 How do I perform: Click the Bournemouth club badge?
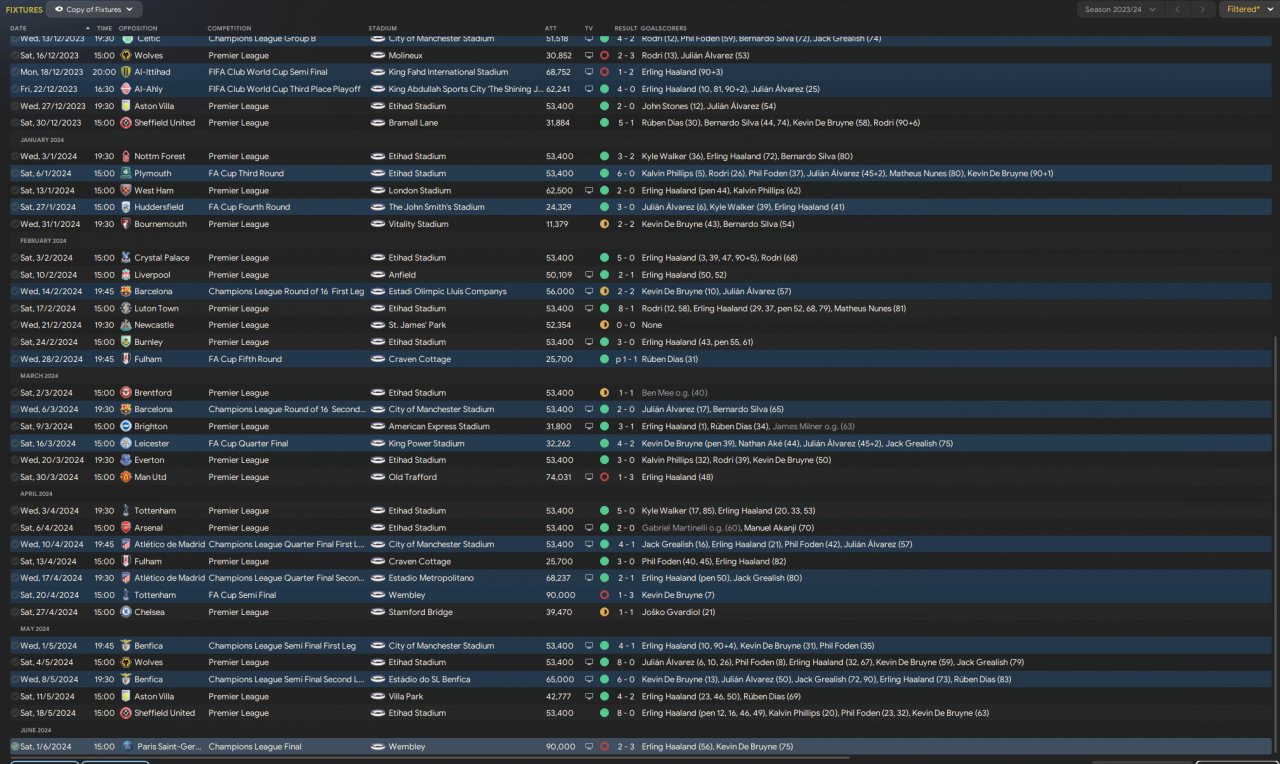point(126,224)
